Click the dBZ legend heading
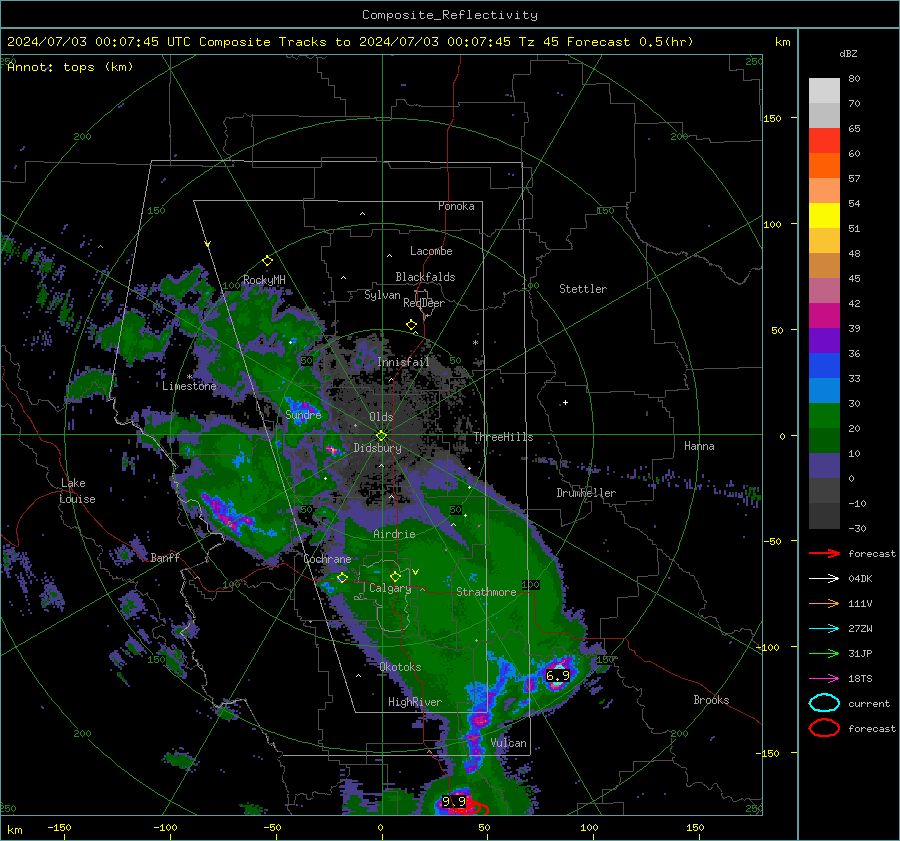The width and height of the screenshot is (900, 841). [x=848, y=54]
